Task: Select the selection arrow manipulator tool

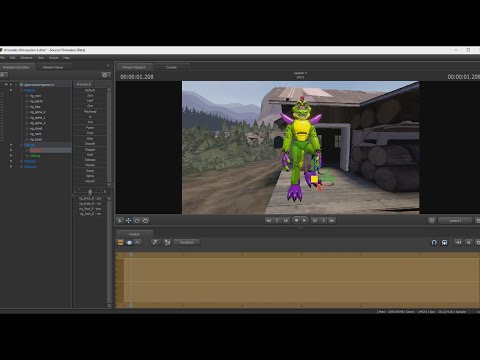Action: [x=120, y=221]
